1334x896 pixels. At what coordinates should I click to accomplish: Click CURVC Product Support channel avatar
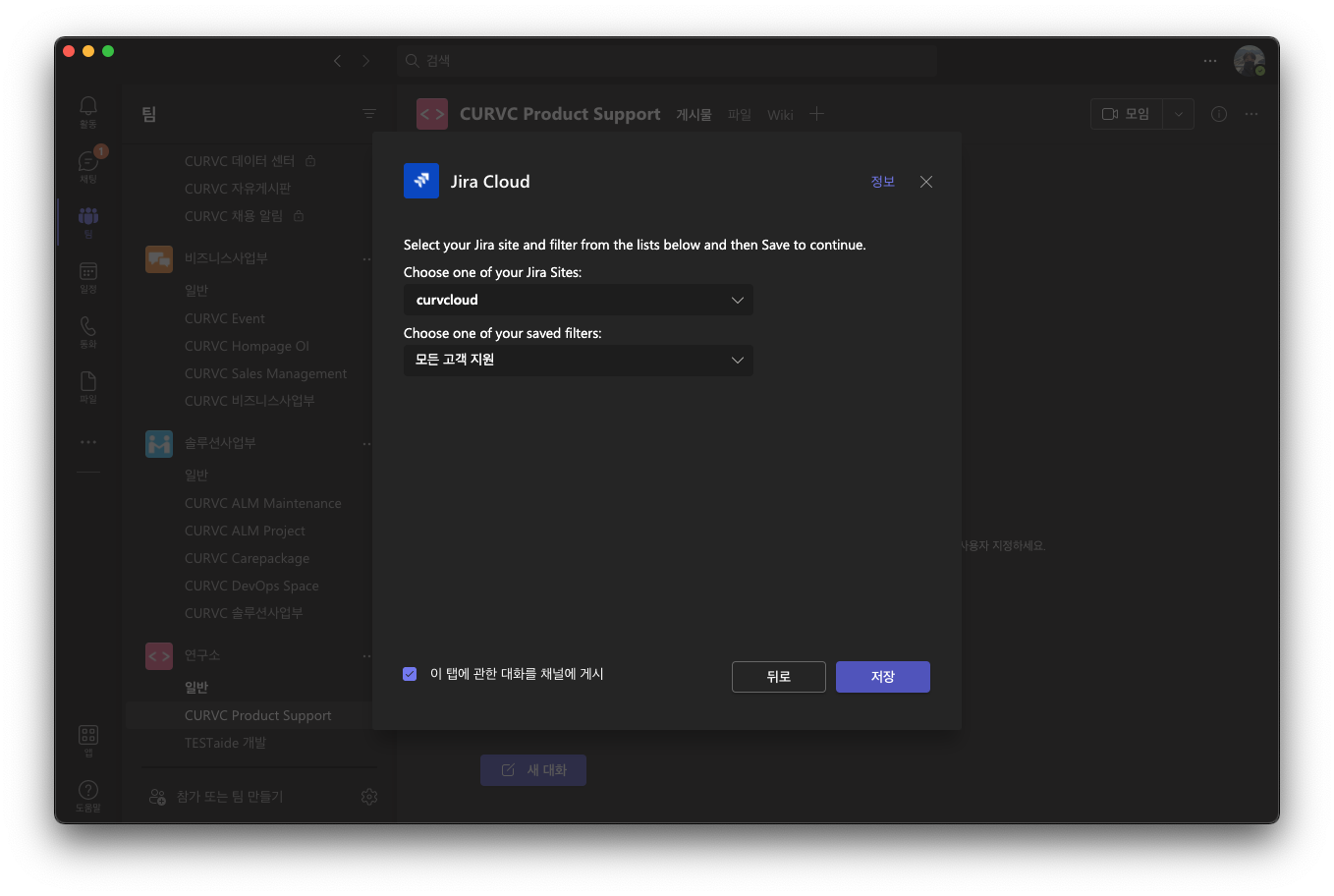pos(432,114)
